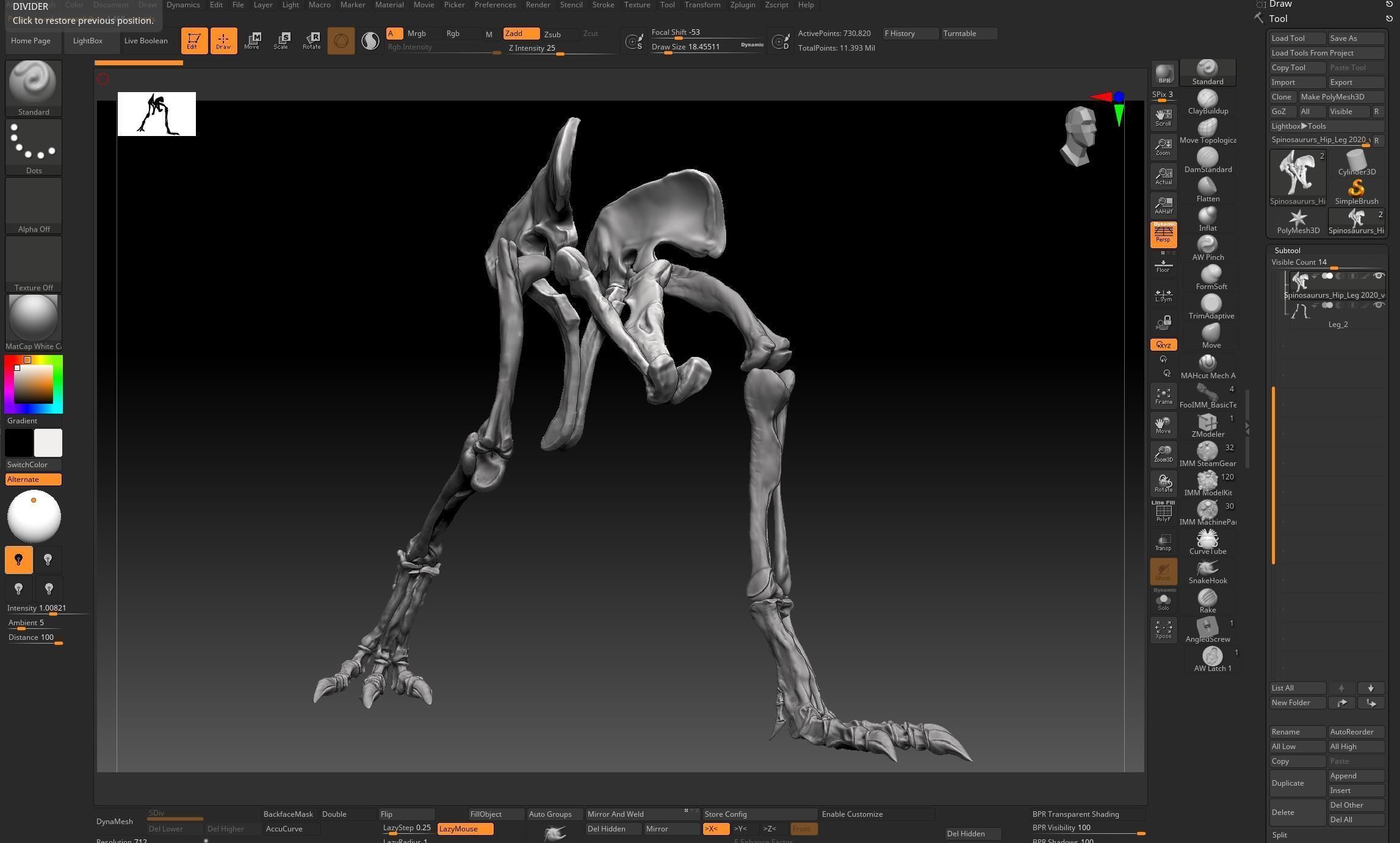Viewport: 1400px width, 843px height.
Task: Switch to Zsub sculpt mode
Action: [552, 34]
